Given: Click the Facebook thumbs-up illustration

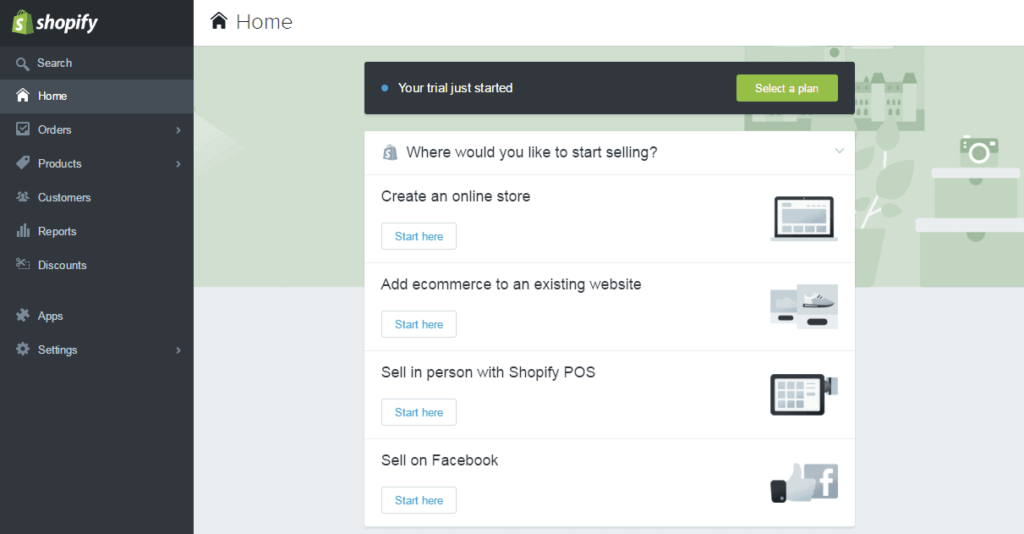Looking at the screenshot, I should click(804, 482).
